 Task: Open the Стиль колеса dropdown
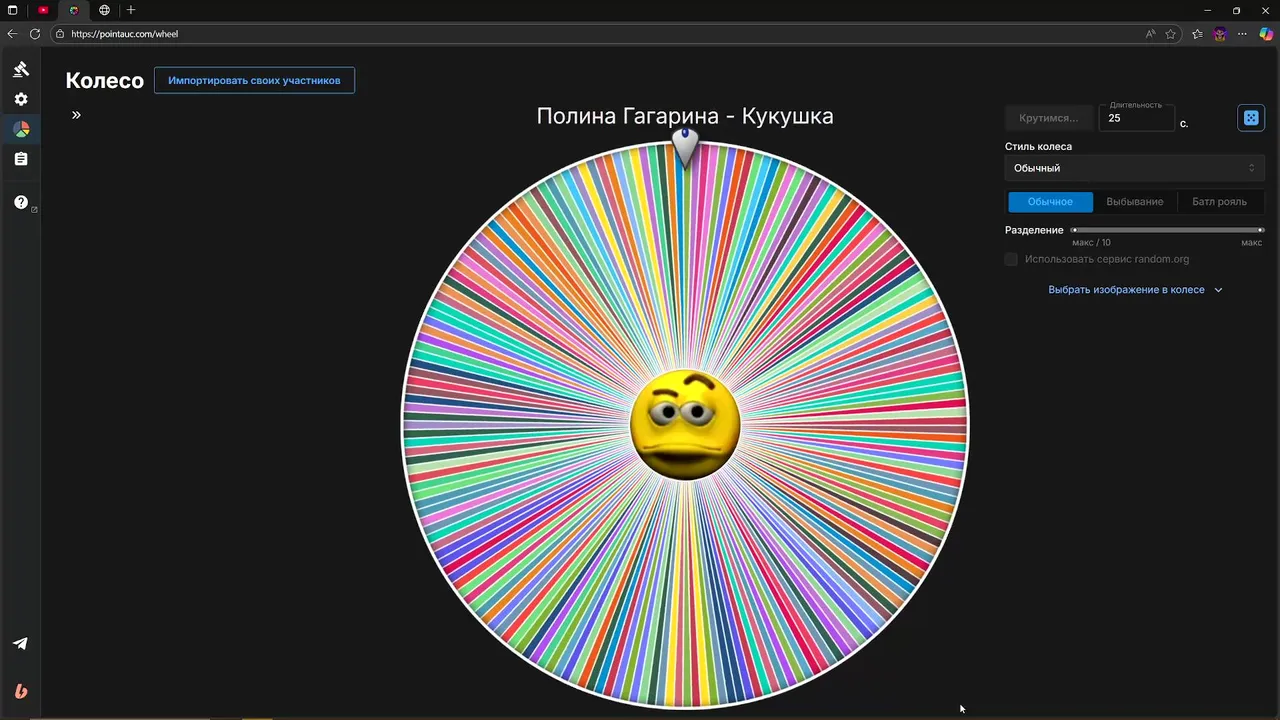click(1134, 168)
